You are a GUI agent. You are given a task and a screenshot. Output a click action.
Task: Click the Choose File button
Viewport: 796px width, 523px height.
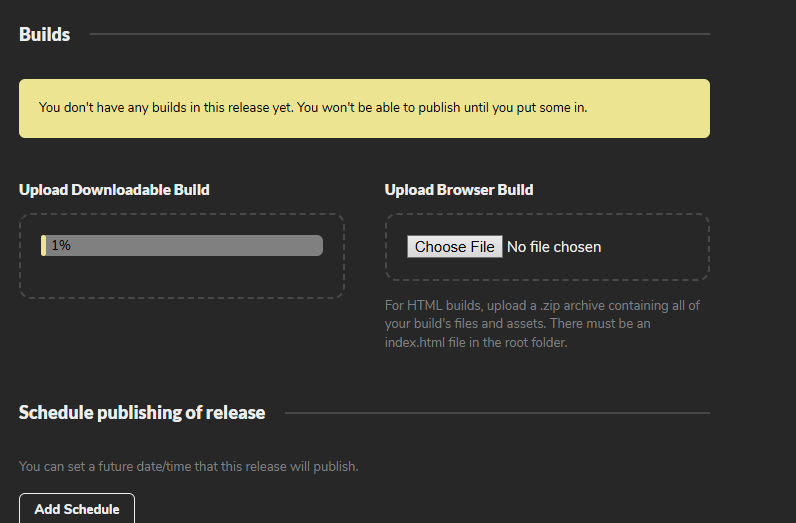(454, 247)
